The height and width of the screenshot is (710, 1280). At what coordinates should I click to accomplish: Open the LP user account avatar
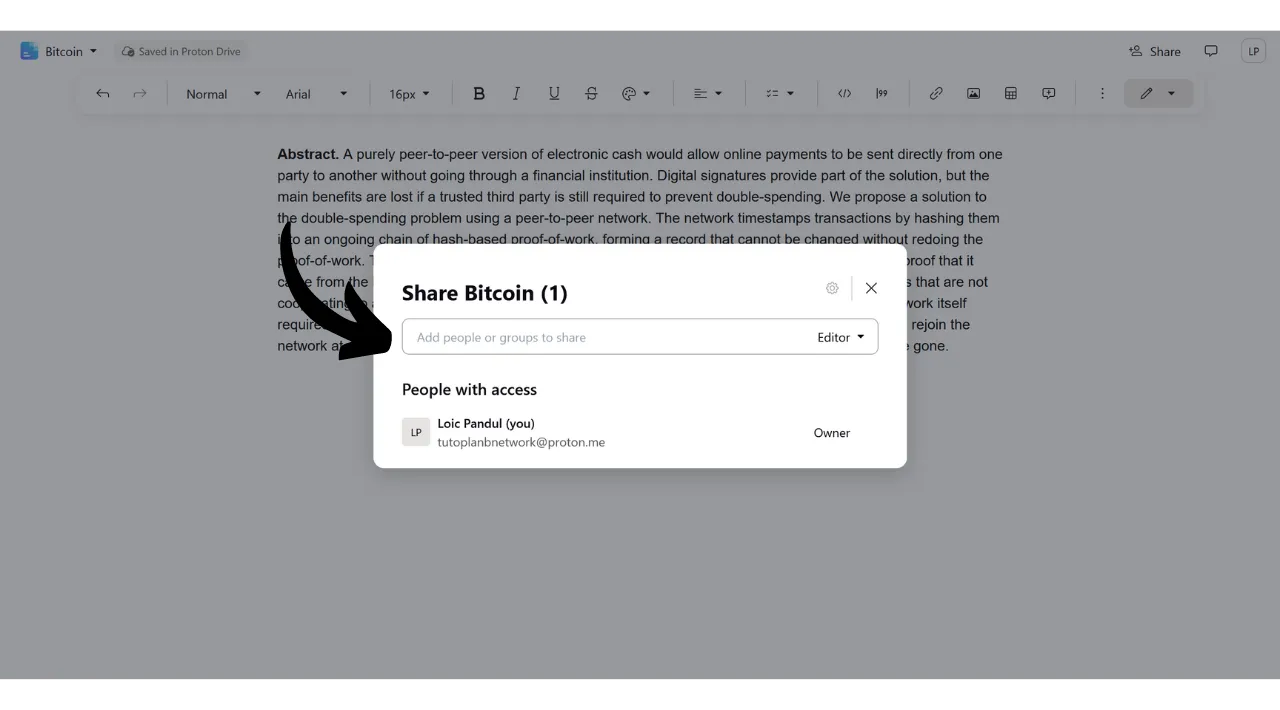tap(1254, 51)
